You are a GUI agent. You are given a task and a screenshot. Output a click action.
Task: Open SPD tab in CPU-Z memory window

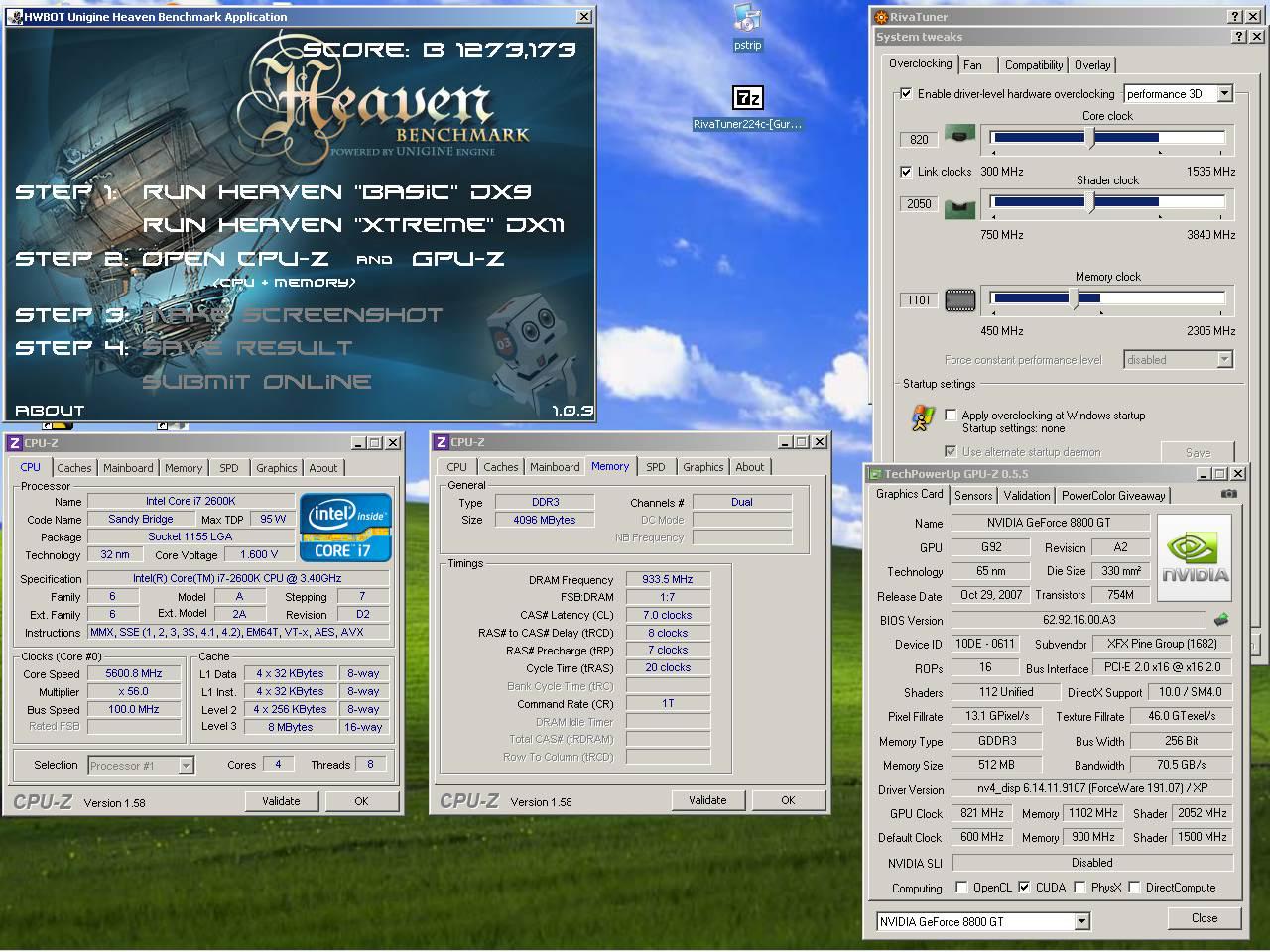pyautogui.click(x=656, y=467)
